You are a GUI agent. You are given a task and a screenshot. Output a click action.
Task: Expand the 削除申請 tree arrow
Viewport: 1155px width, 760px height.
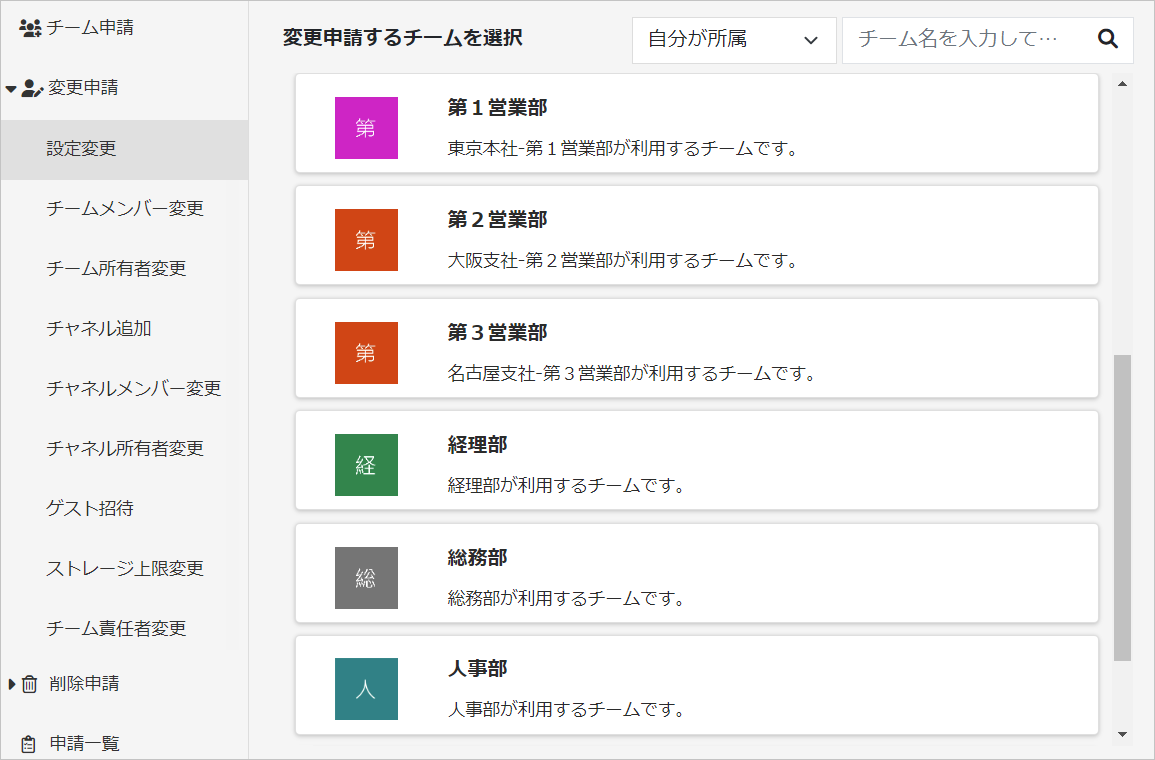coord(11,684)
